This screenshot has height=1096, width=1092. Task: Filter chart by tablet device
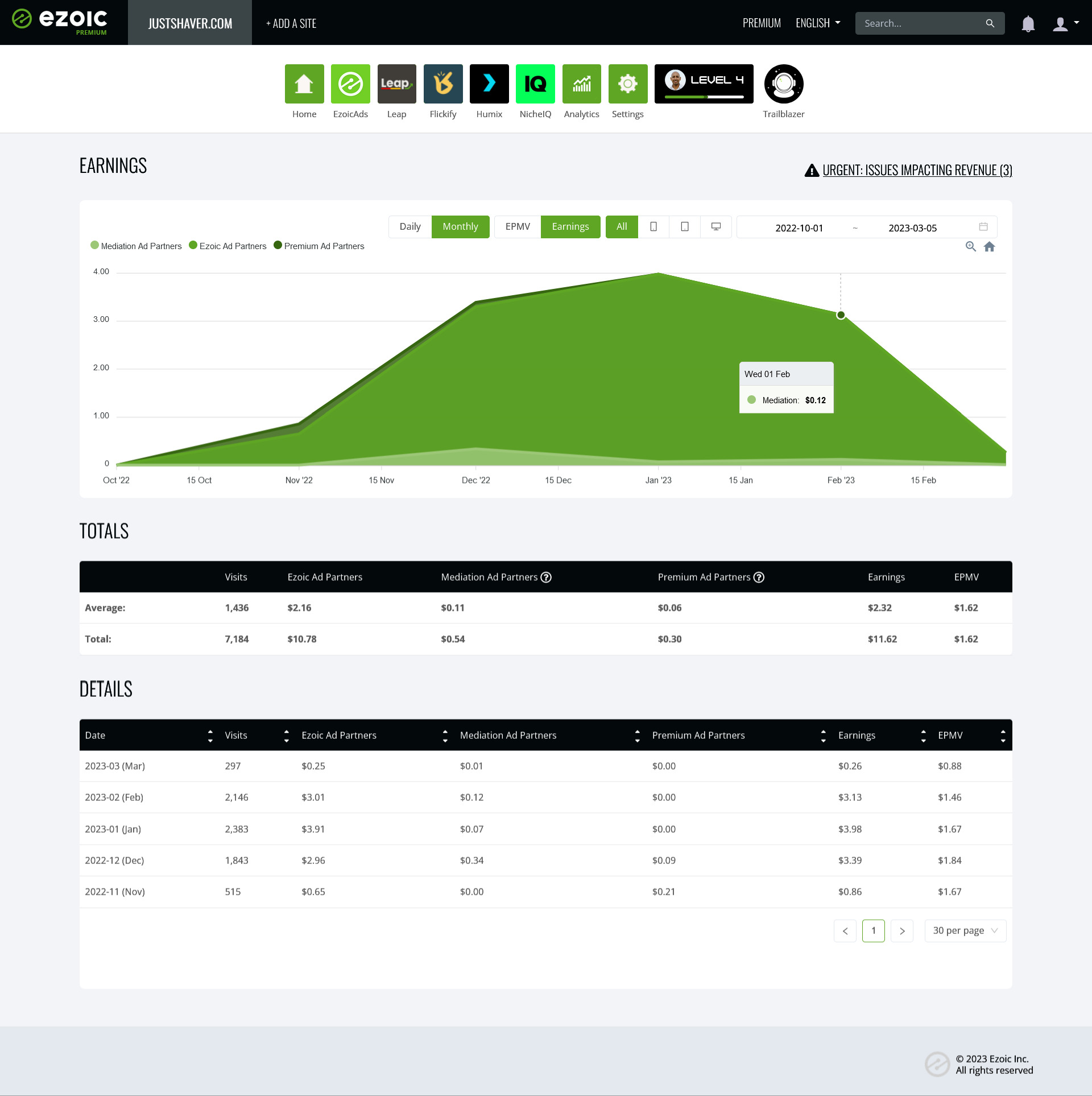pos(685,227)
